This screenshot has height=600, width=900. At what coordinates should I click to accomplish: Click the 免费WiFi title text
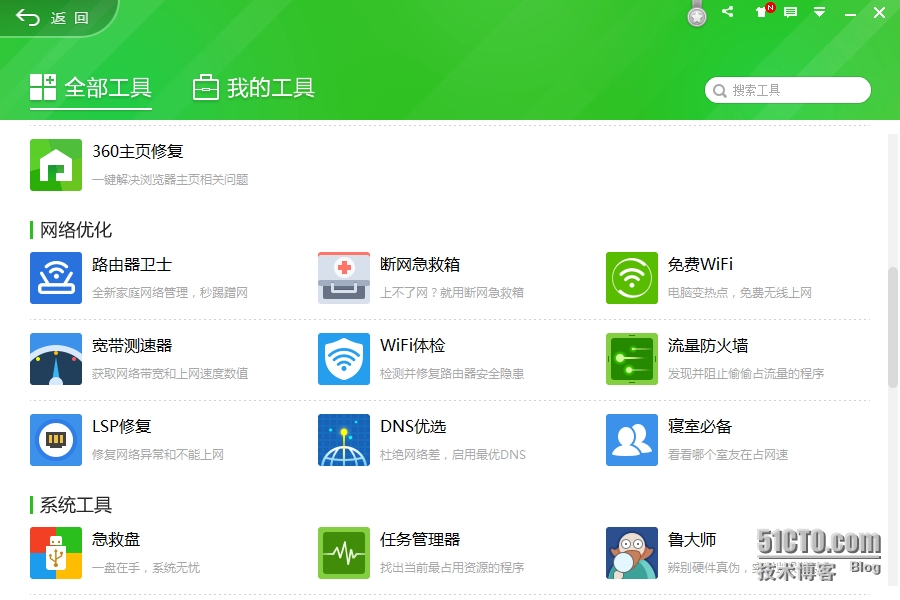(x=700, y=265)
